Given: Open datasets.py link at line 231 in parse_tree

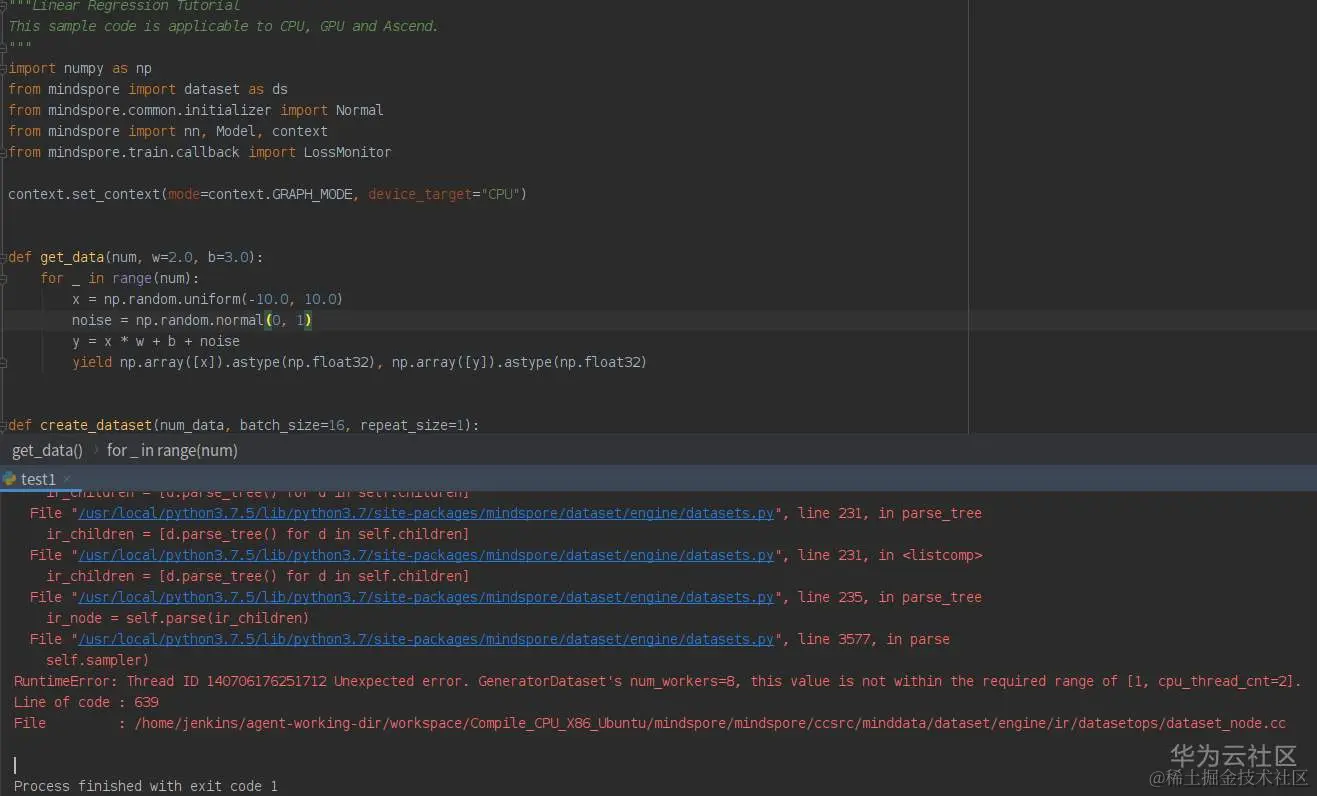Looking at the screenshot, I should (426, 513).
